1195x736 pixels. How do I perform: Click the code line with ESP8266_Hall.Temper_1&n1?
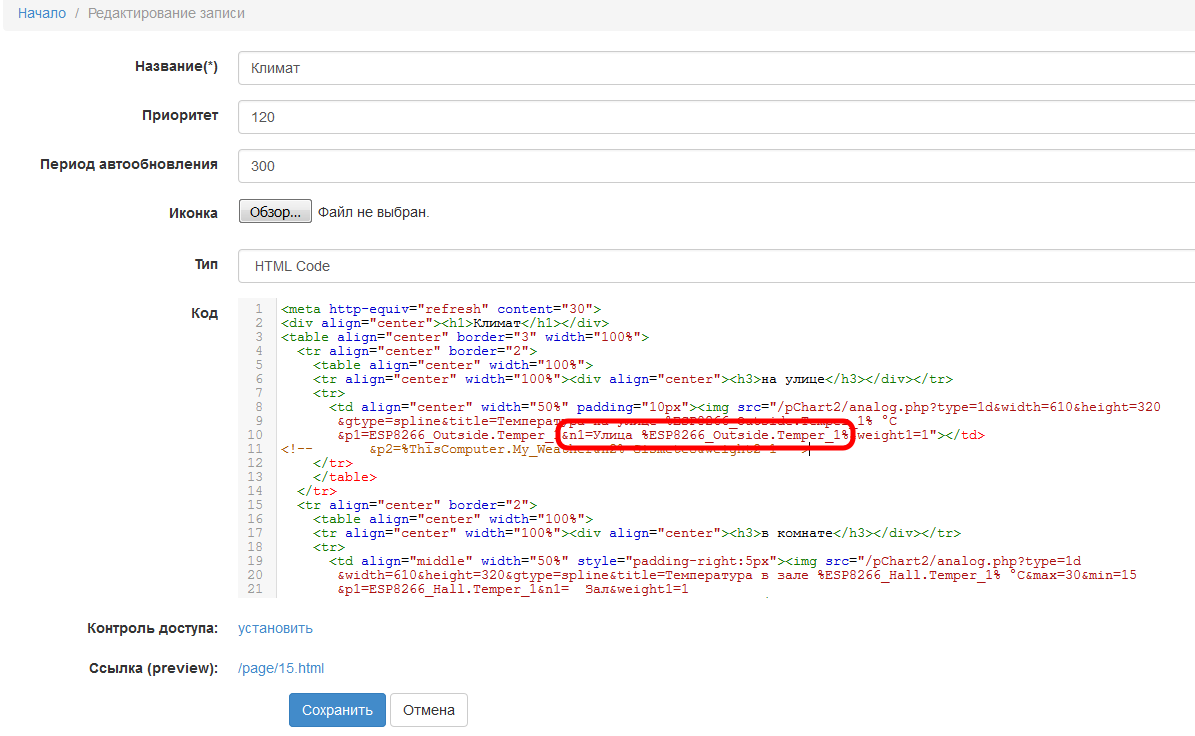point(512,590)
